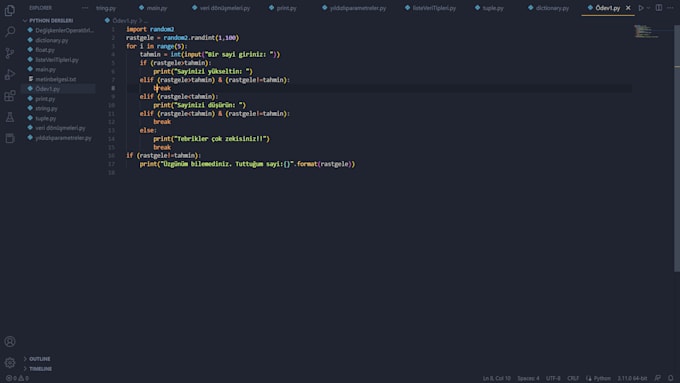This screenshot has height=383, width=680.
Task: Switch to yıldızlıparametreler.py tab
Action: click(x=354, y=8)
